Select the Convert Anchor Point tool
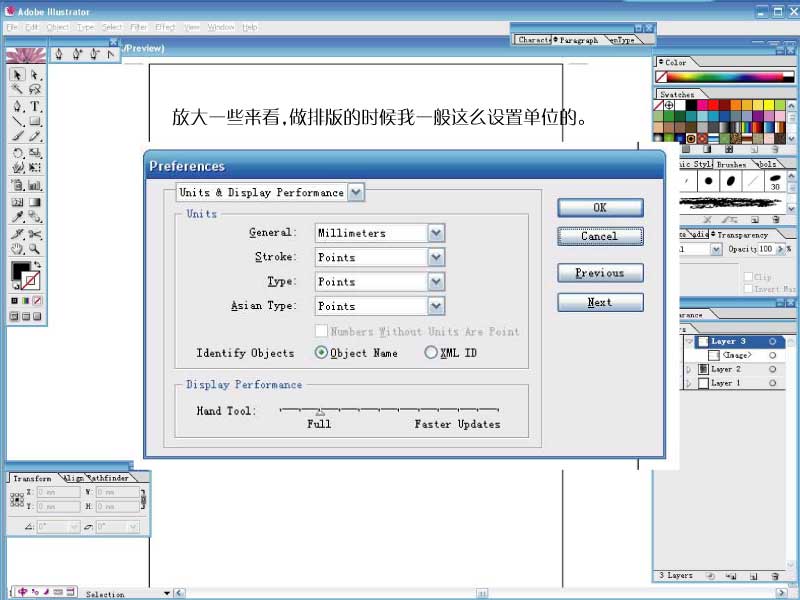 pyautogui.click(x=111, y=54)
